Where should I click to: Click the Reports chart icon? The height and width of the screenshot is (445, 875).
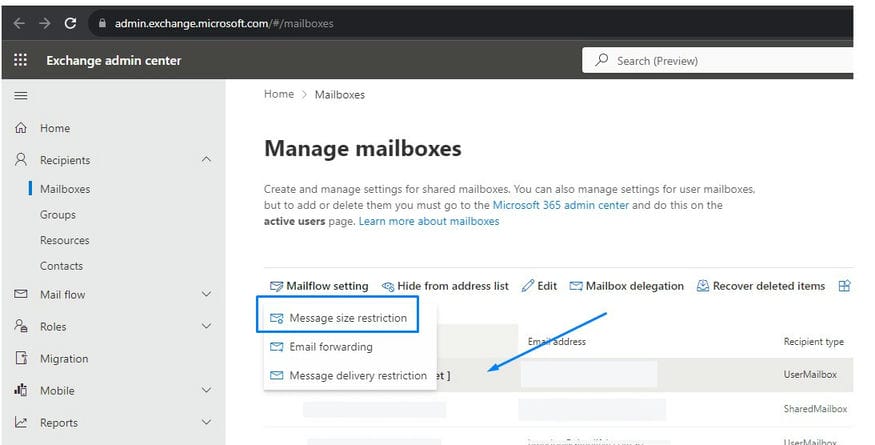21,422
